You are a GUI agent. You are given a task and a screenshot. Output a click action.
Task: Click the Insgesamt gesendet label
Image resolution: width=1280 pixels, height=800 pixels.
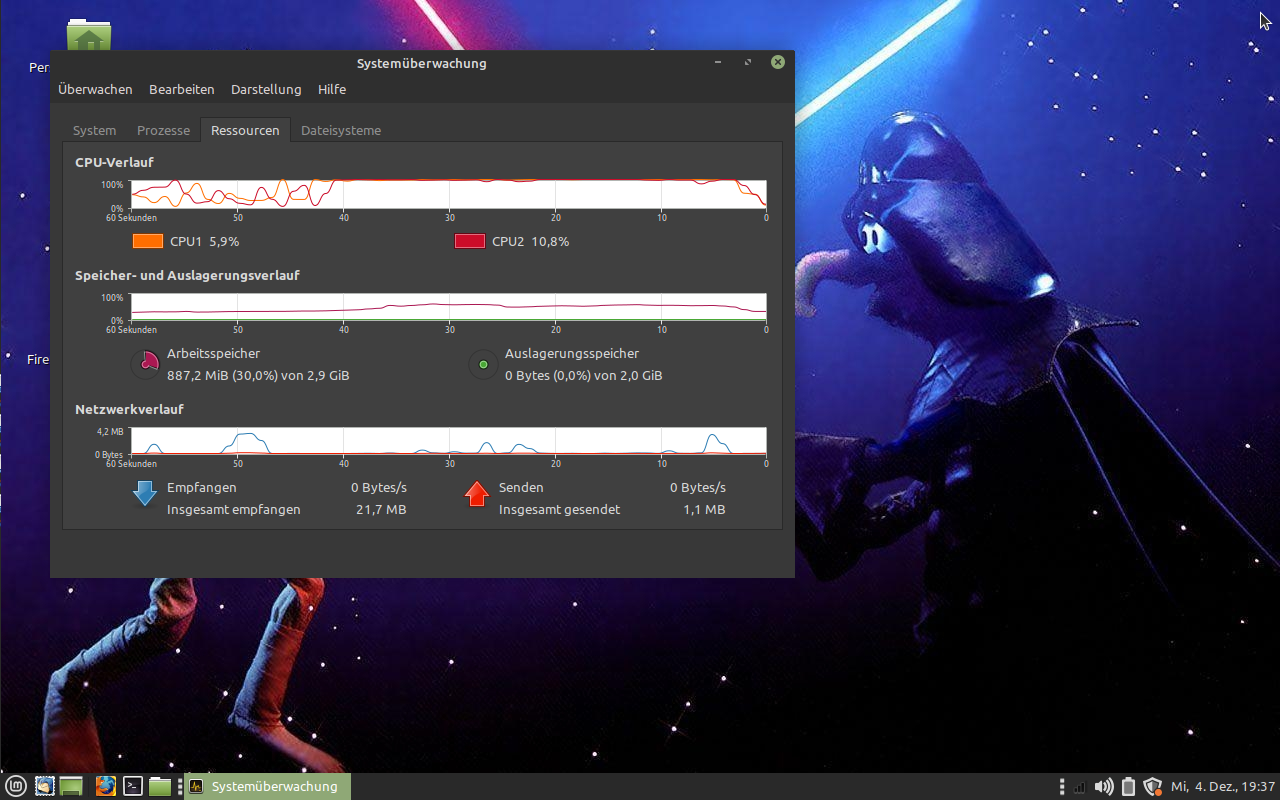coord(560,510)
